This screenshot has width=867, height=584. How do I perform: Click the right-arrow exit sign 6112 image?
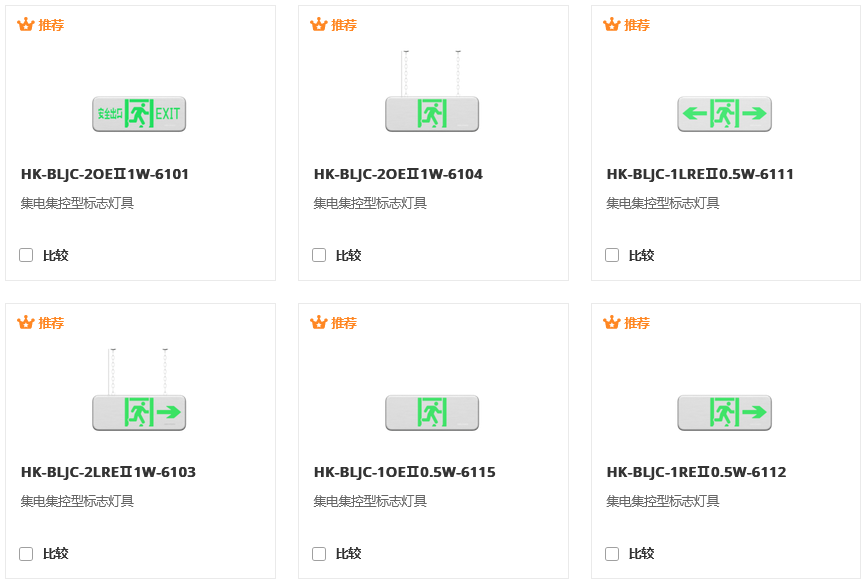point(725,412)
